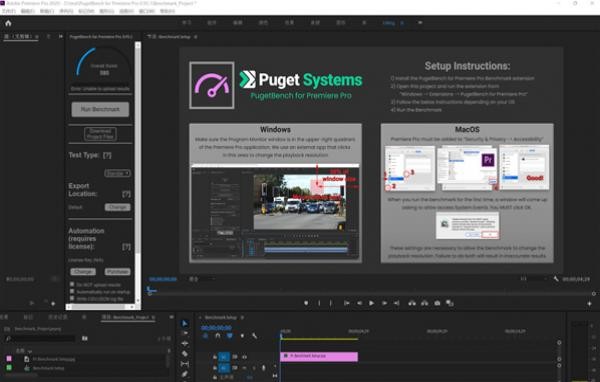This screenshot has height=382, width=600.
Task: Click the Mark In button
Action: pyautogui.click(x=319, y=303)
